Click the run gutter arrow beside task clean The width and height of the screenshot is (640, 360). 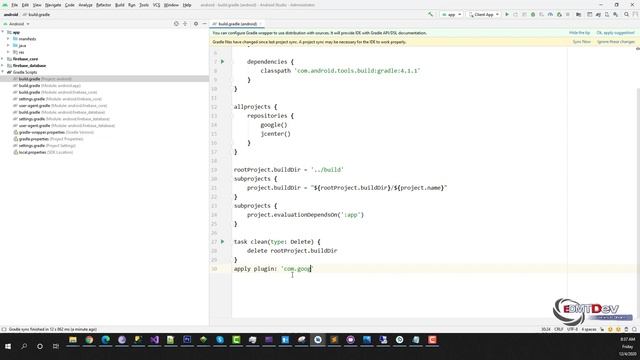coord(222,242)
